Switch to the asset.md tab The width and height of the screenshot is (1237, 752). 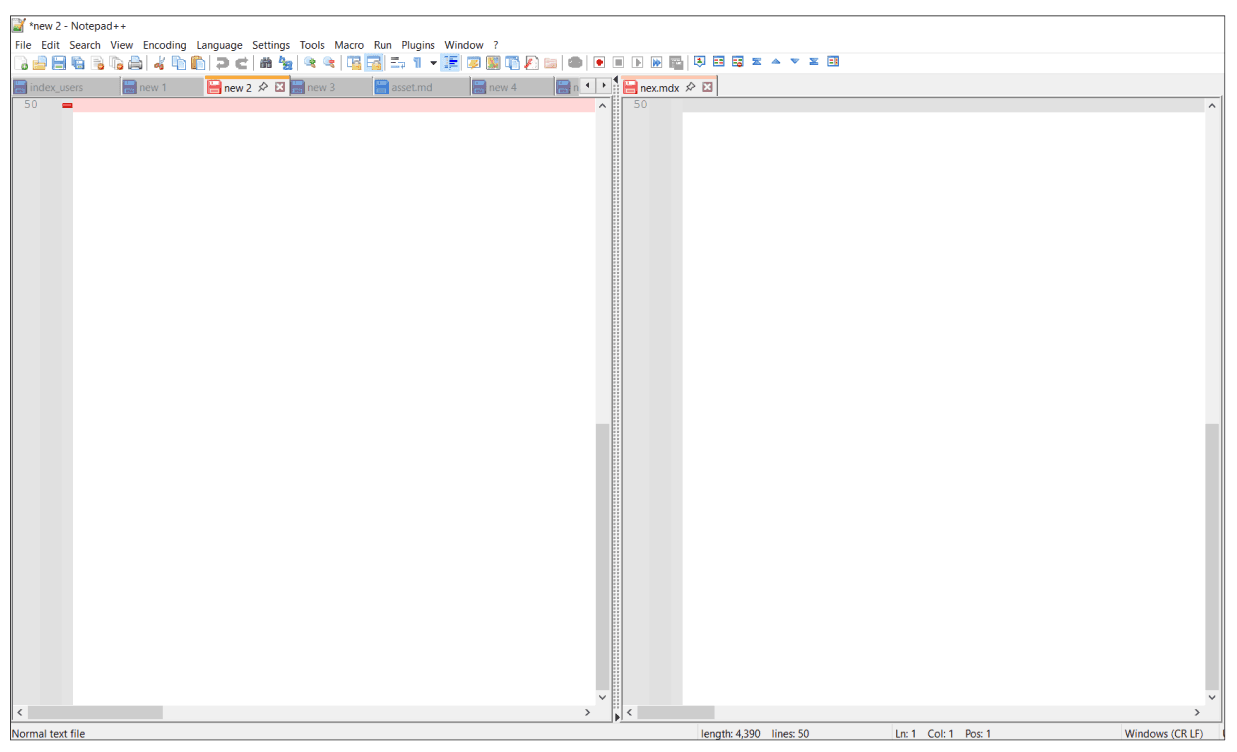[x=410, y=87]
